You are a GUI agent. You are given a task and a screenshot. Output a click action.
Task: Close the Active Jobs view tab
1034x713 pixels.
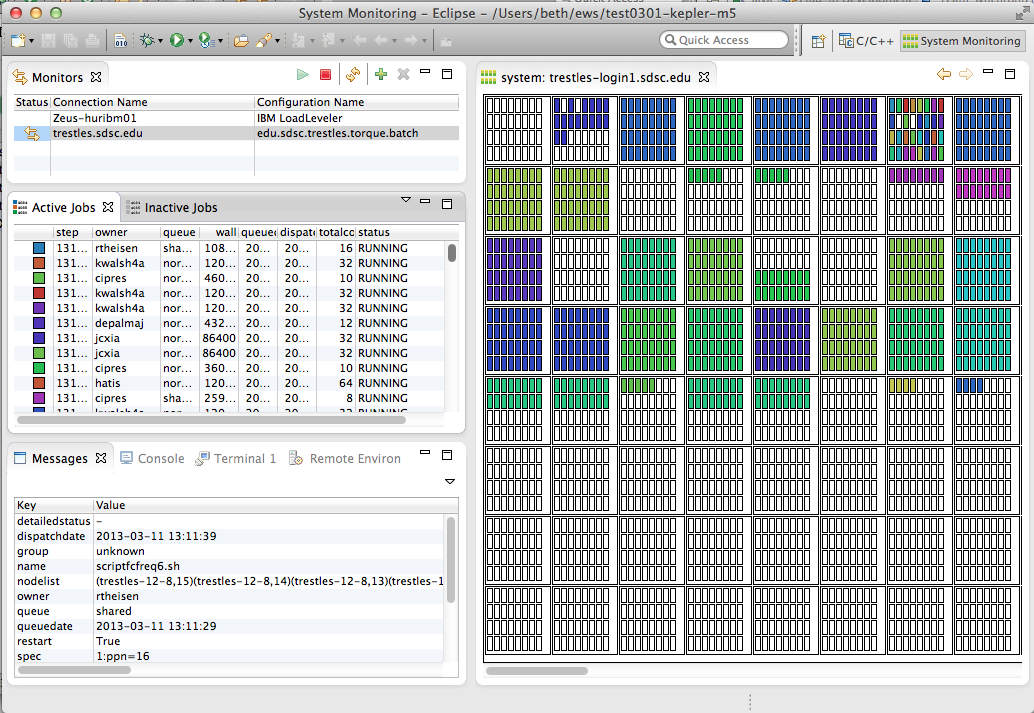click(108, 207)
